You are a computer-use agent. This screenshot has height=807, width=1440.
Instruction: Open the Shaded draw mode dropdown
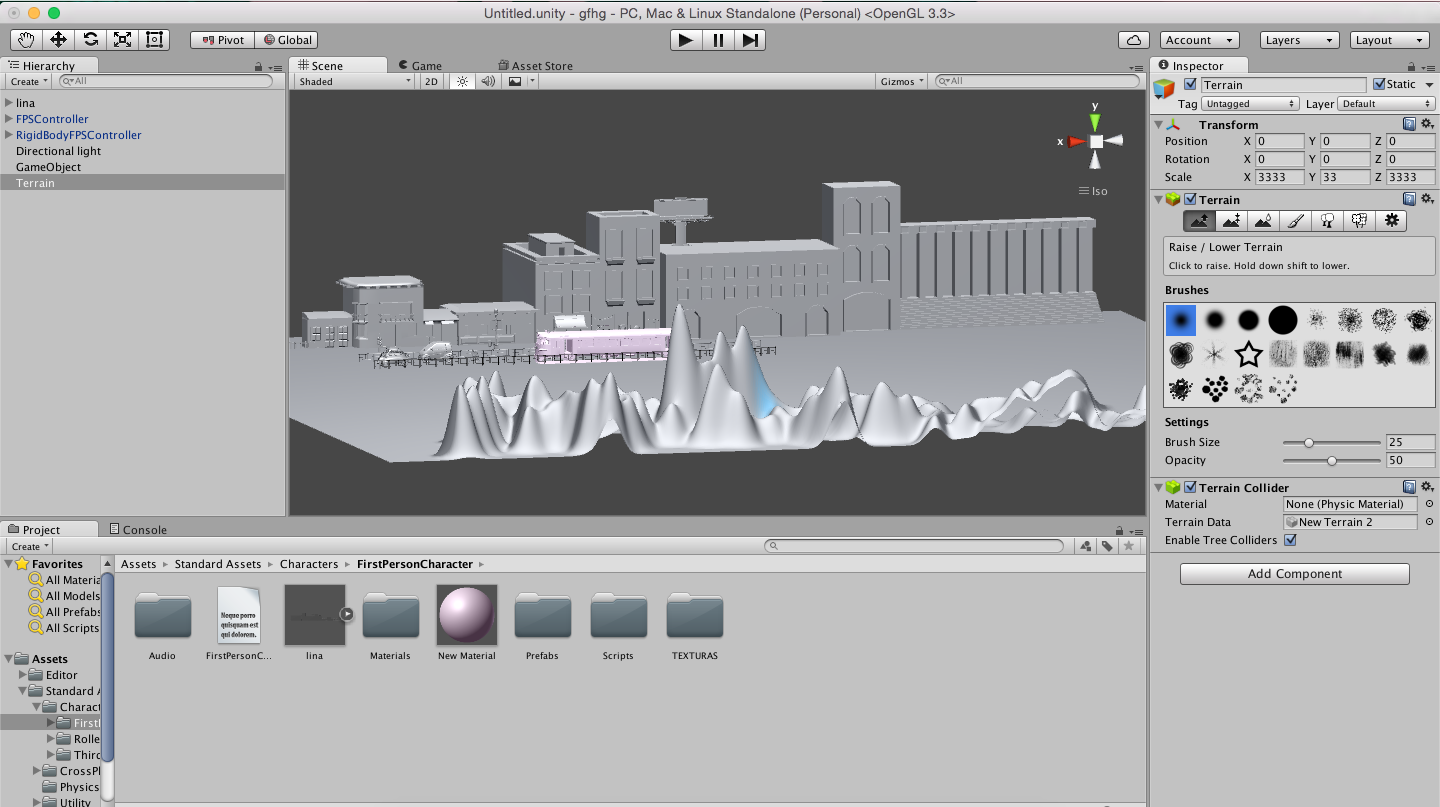(353, 81)
